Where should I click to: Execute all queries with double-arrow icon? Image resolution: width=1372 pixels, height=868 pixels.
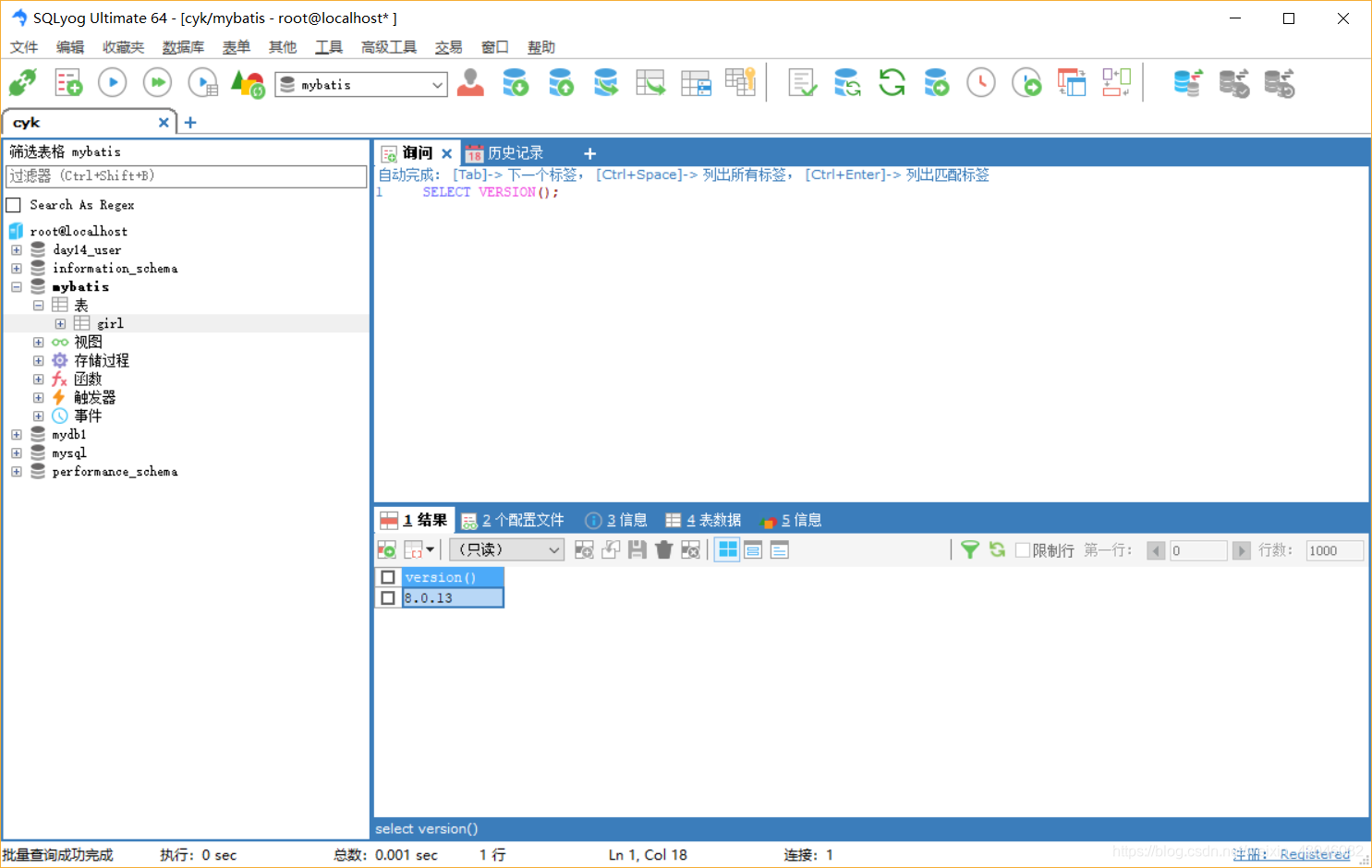coord(158,83)
